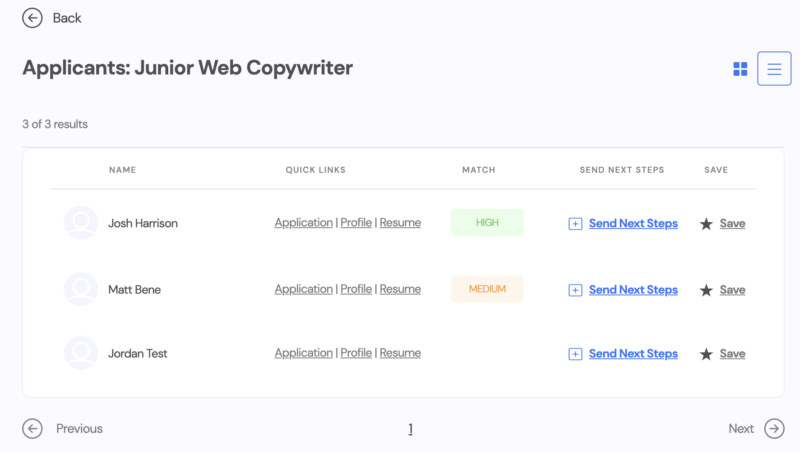Go to the Next page arrow
800x452 pixels.
coord(774,429)
